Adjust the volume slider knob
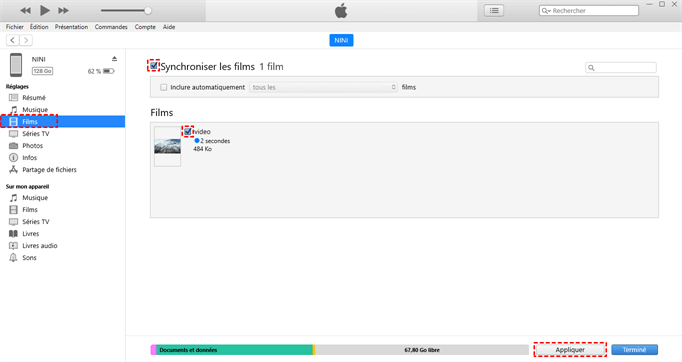 [148, 10]
